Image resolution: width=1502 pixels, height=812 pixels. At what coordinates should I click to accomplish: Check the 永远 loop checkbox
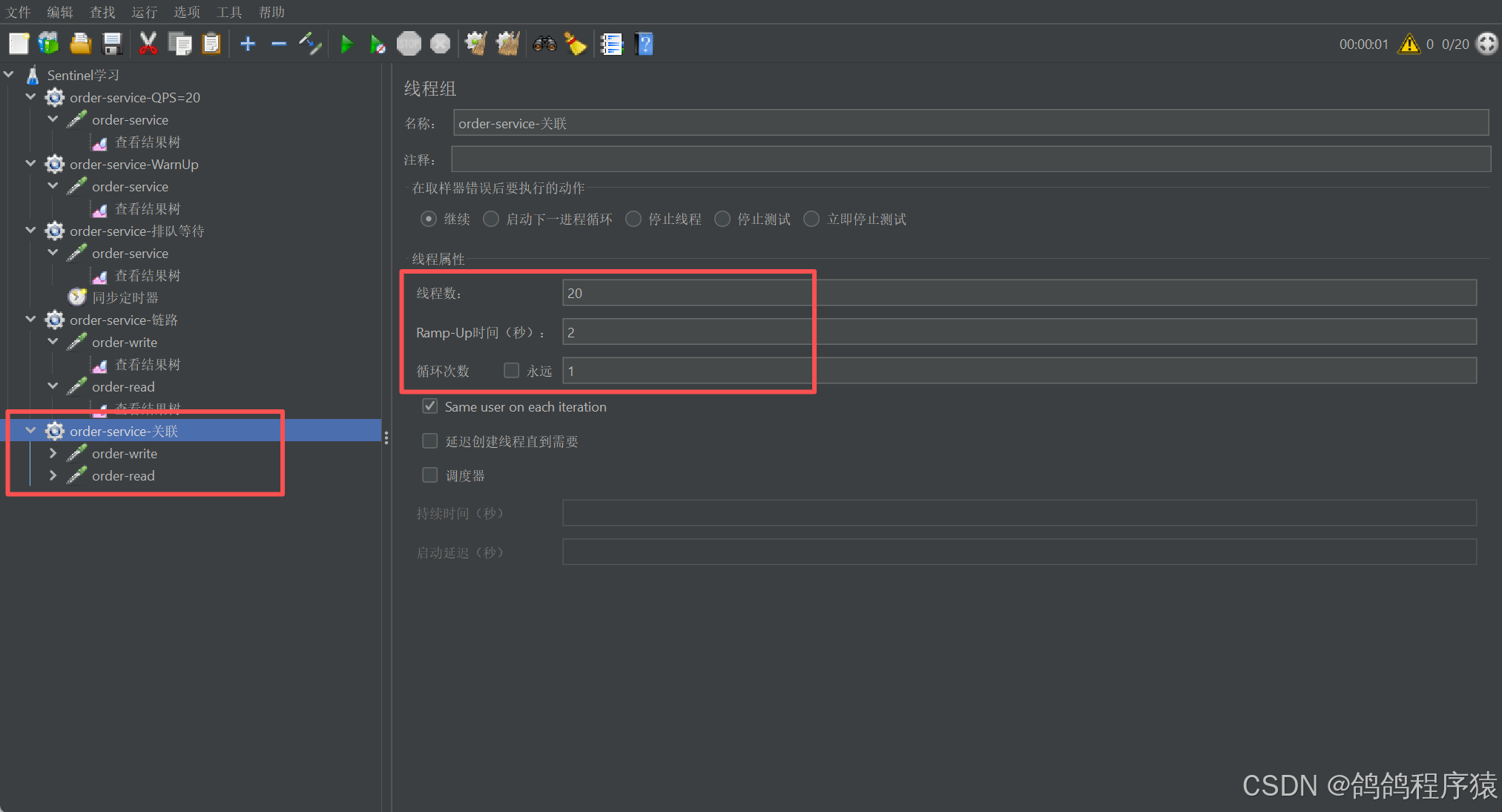click(x=512, y=371)
